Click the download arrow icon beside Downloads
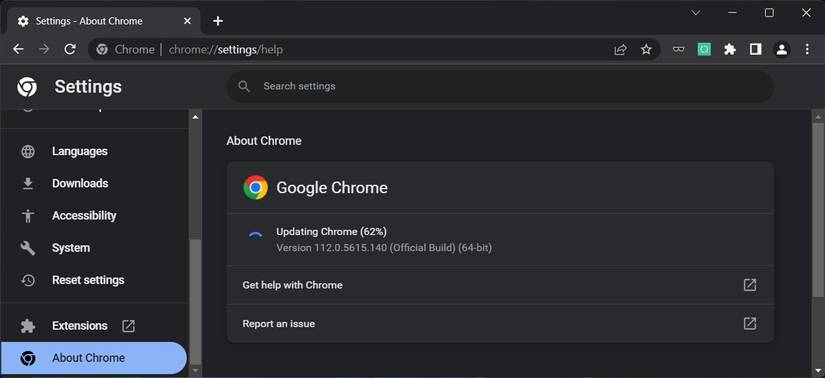The height and width of the screenshot is (378, 825). tap(28, 184)
